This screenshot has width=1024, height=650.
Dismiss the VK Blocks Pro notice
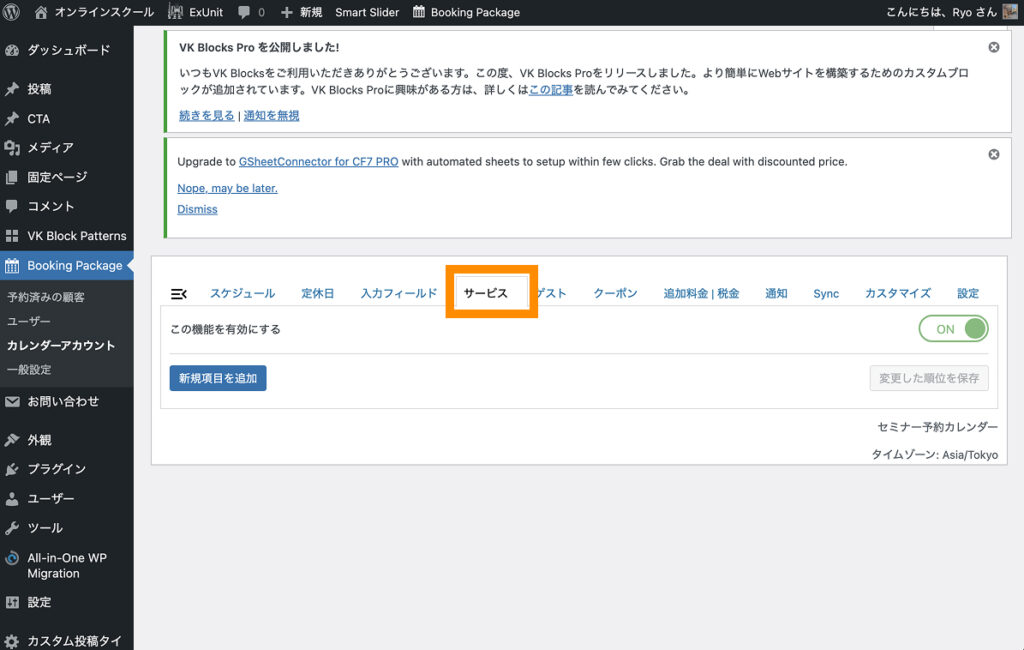point(993,47)
